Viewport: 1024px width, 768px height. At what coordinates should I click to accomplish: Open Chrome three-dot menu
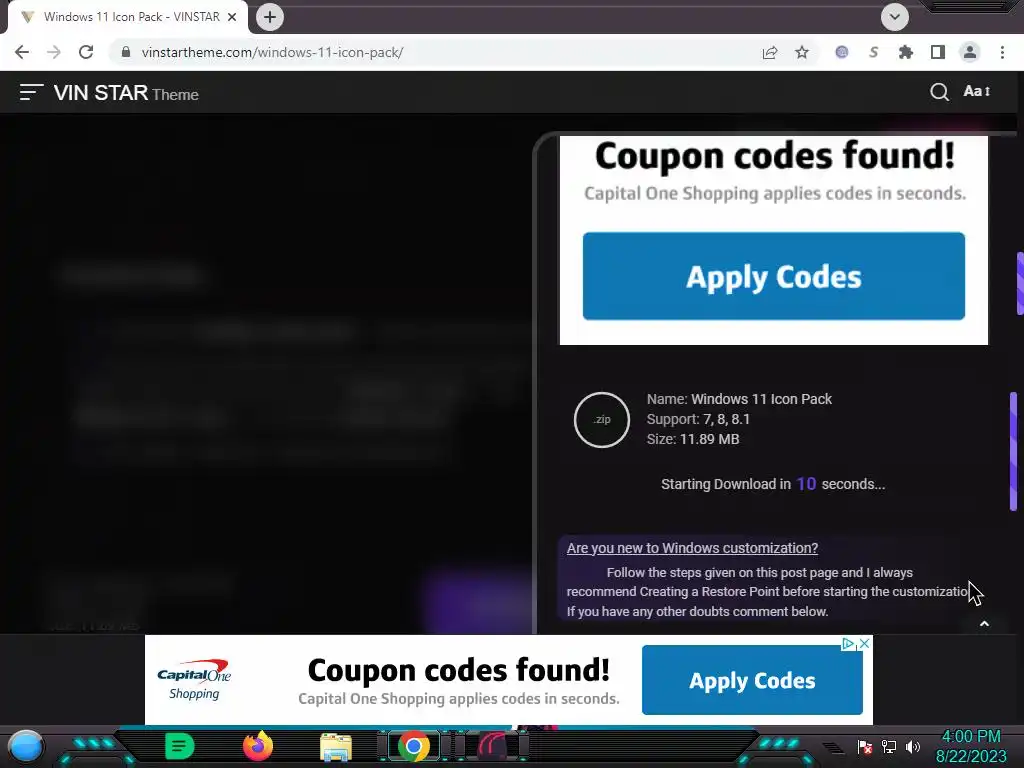1002,52
